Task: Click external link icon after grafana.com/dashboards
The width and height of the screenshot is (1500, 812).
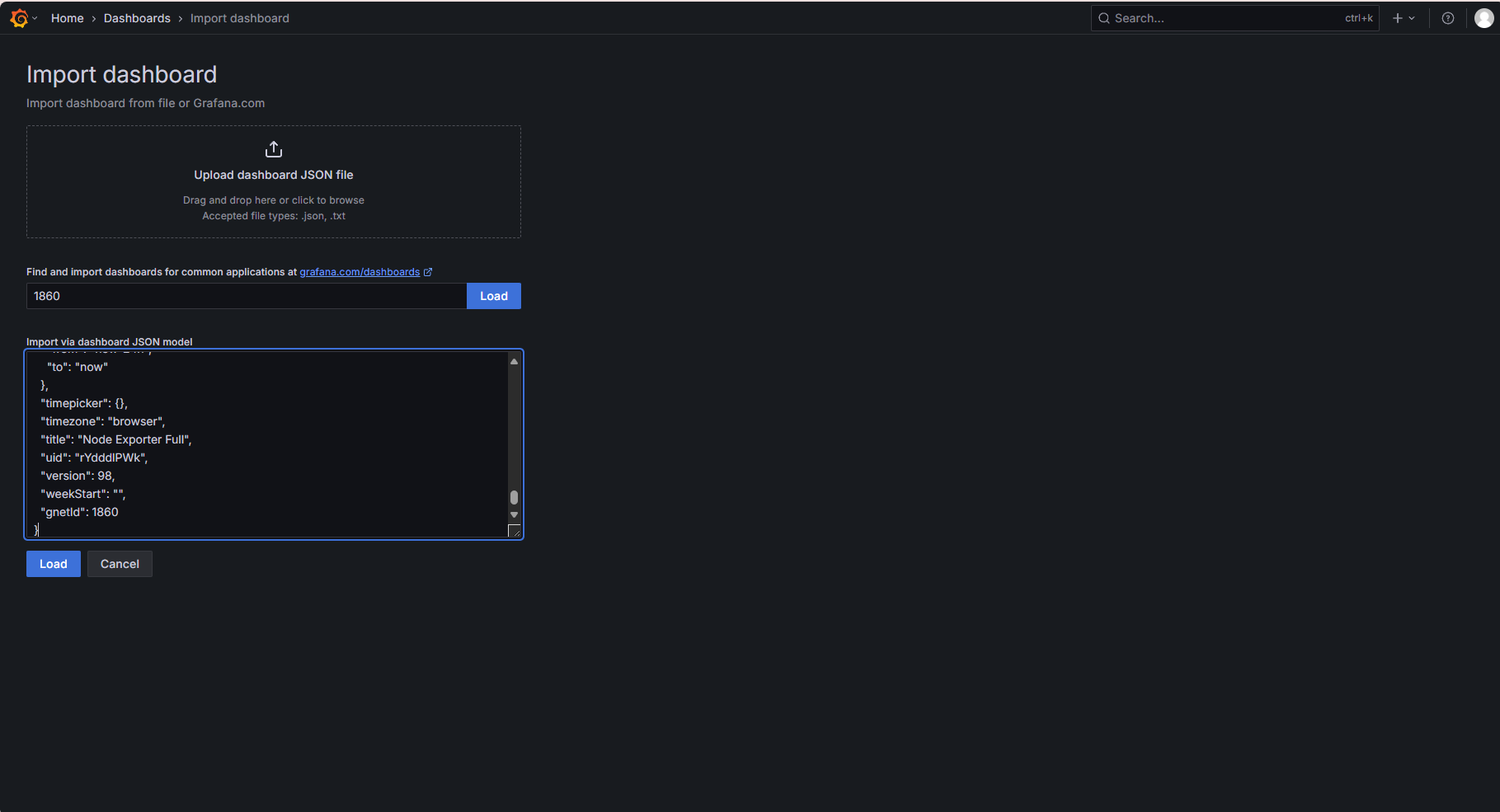Action: click(x=428, y=272)
